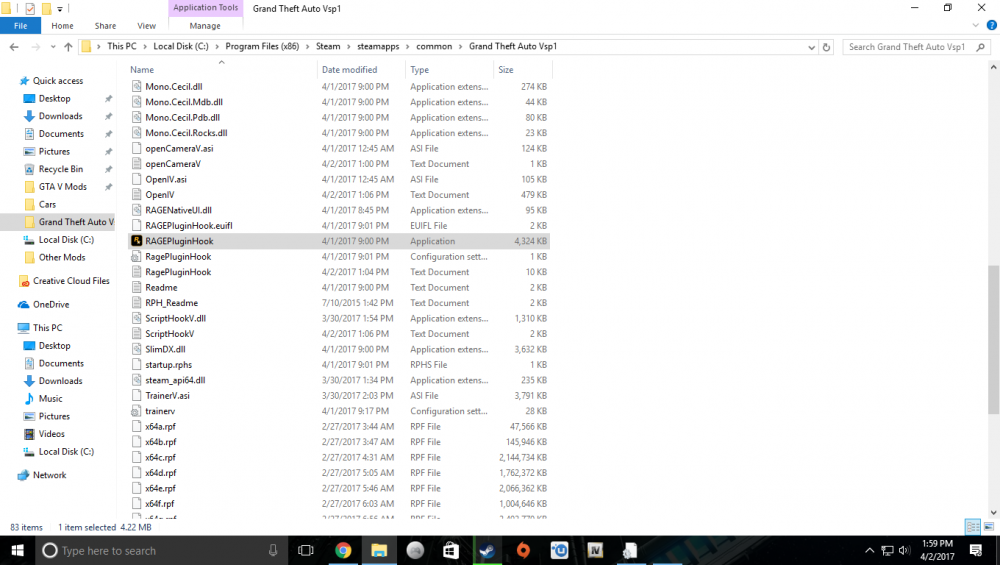Open Task View on taskbar
Screen dimensions: 1000x565
306,550
